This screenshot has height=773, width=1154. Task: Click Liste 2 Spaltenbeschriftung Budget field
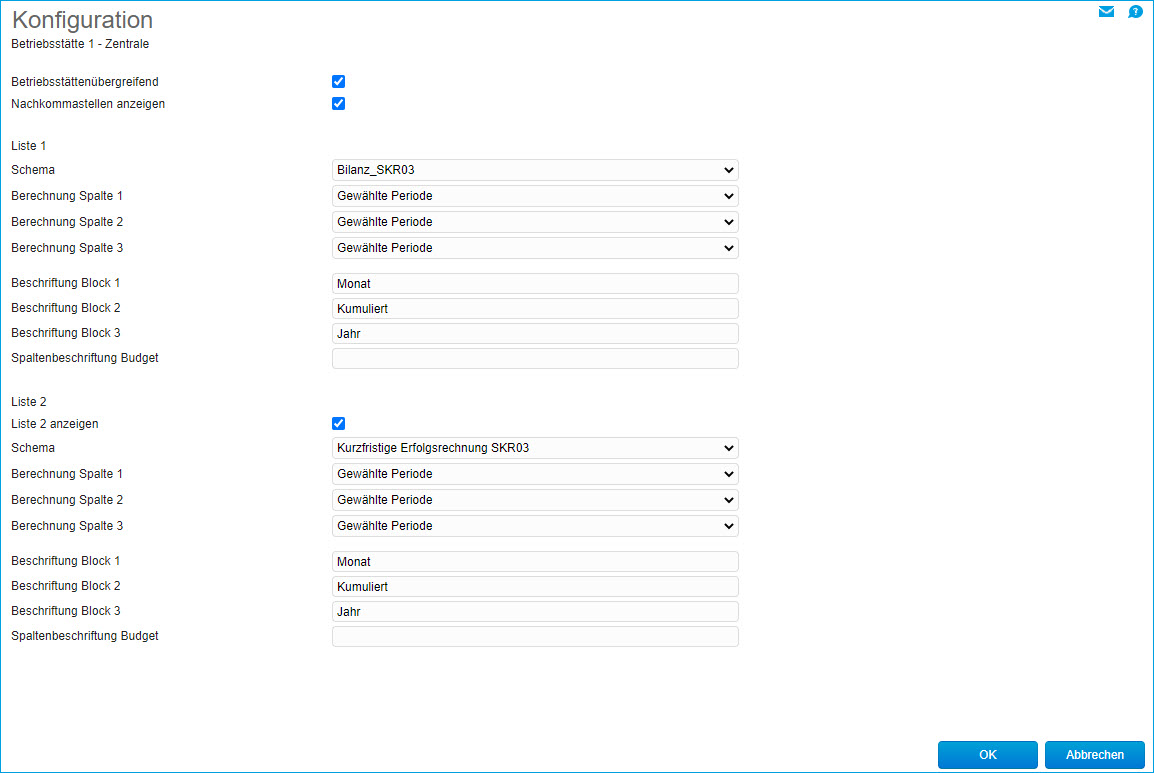(x=535, y=636)
